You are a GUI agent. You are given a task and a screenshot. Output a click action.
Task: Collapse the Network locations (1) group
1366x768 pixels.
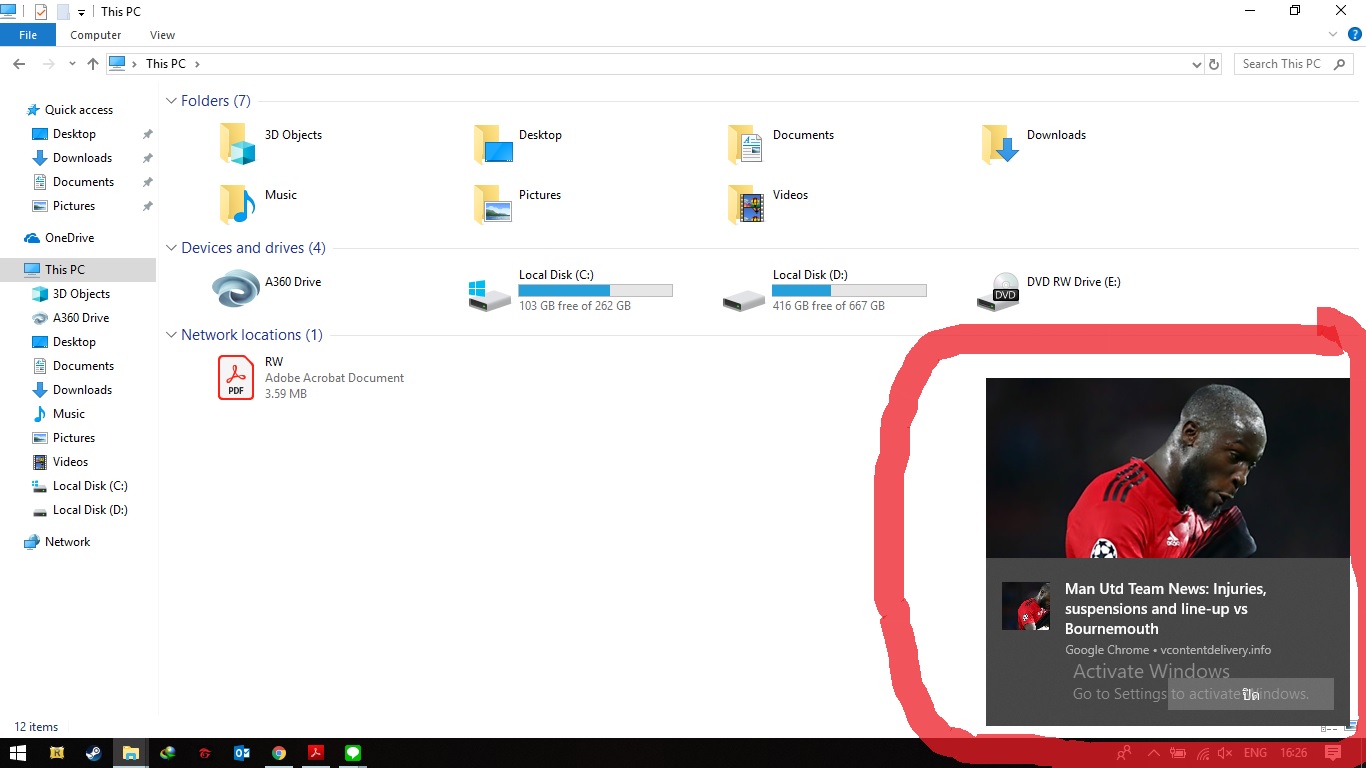(x=171, y=335)
